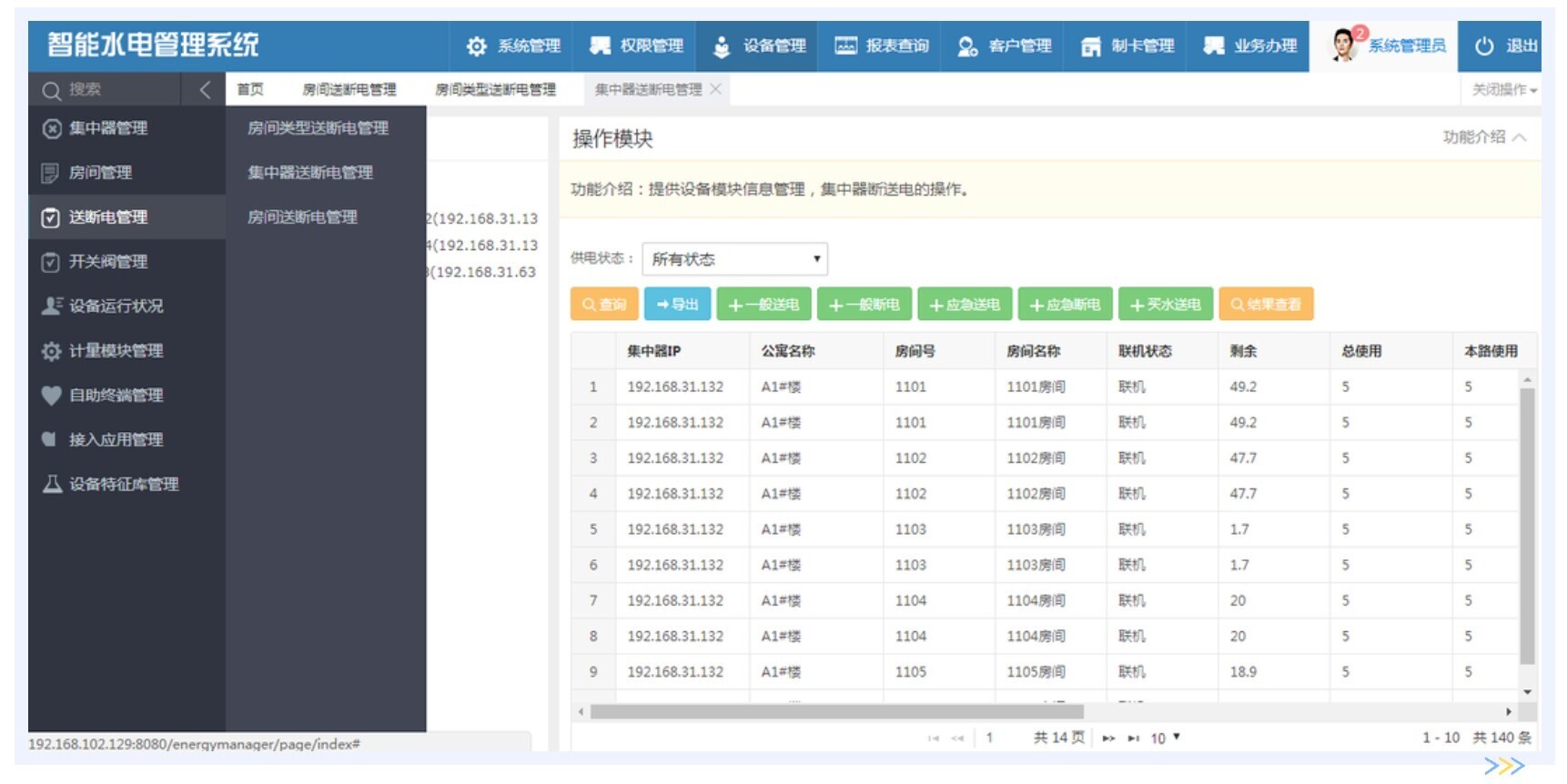Open the 供电状态 dropdown
The width and height of the screenshot is (1567, 784).
pos(734,259)
